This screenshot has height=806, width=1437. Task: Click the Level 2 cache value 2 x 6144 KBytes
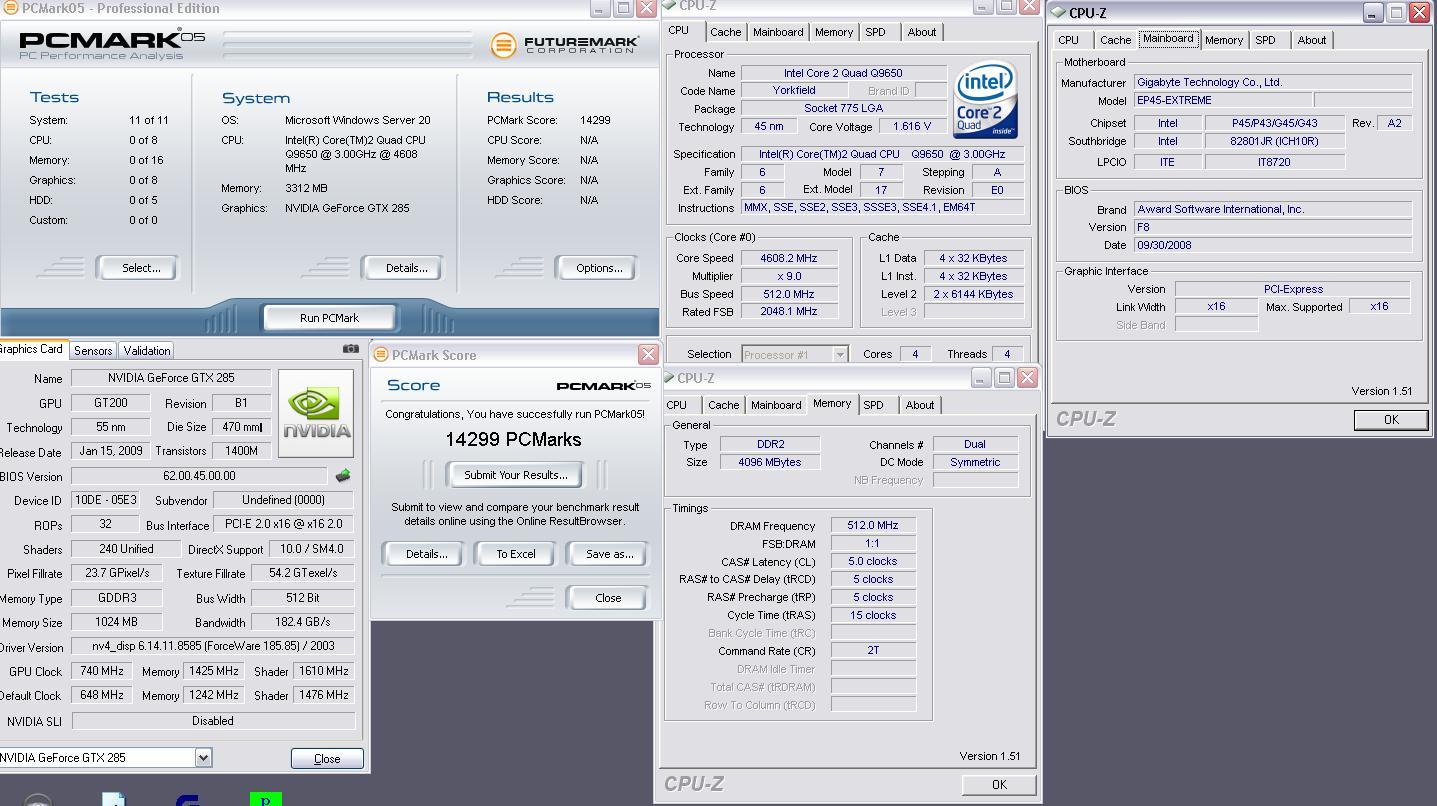coord(974,294)
